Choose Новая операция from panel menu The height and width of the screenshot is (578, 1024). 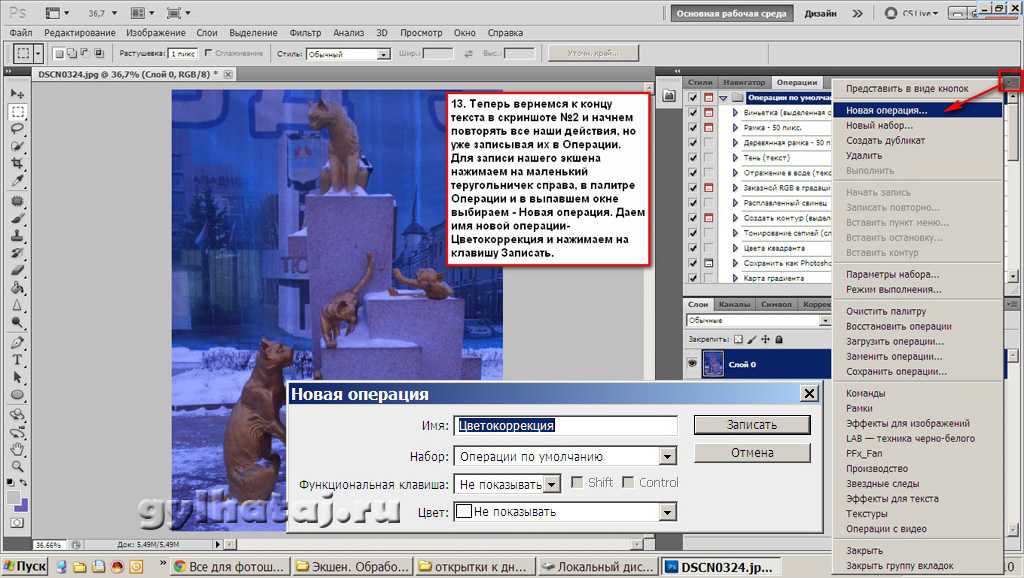pos(886,111)
